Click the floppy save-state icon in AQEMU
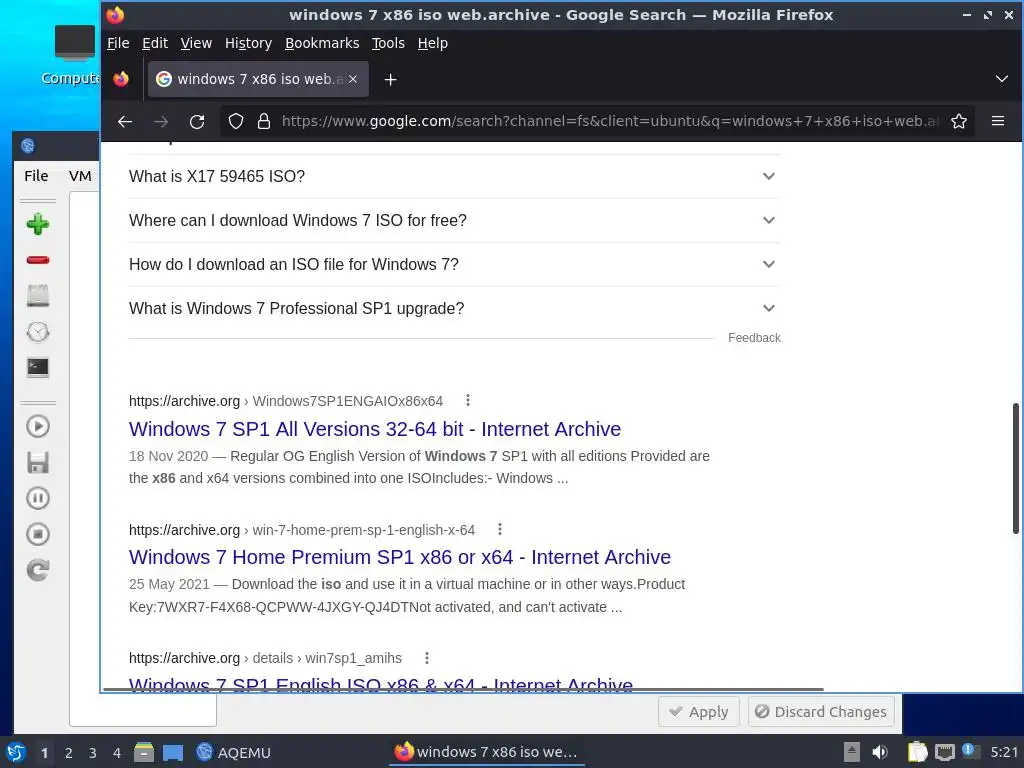Image resolution: width=1024 pixels, height=768 pixels. [38, 462]
